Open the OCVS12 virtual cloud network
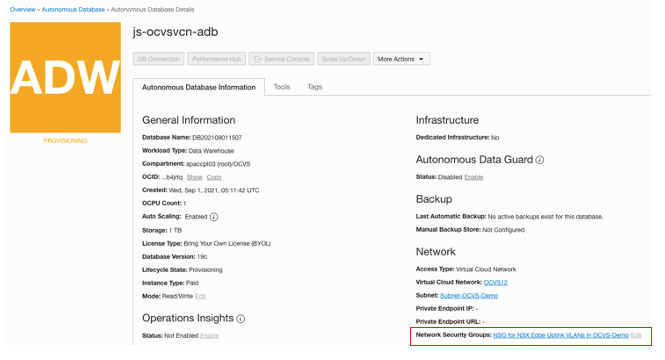This screenshot has height=360, width=665. (495, 282)
